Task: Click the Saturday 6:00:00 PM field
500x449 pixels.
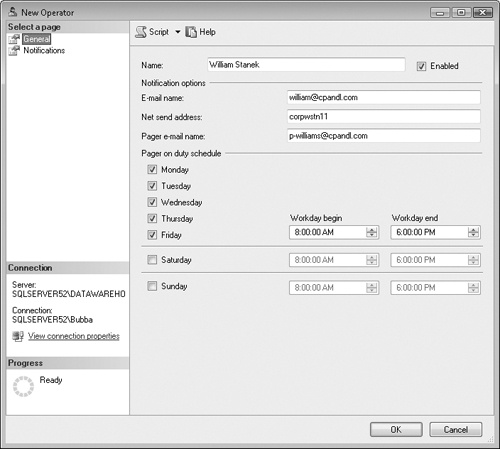Action: 435,260
